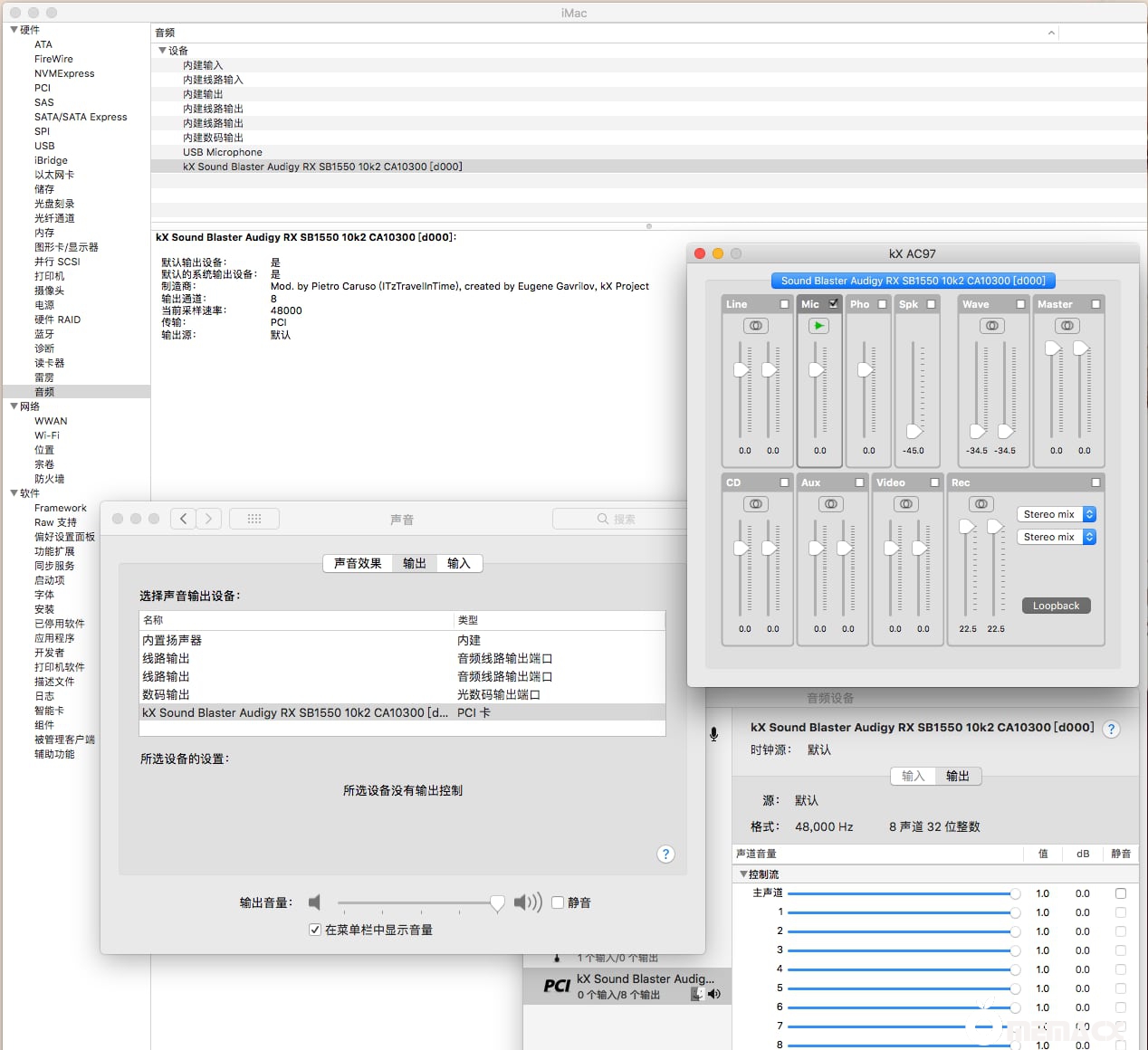Click the Sound Blaster Audigy RX device button
The width and height of the screenshot is (1148, 1050).
click(913, 281)
